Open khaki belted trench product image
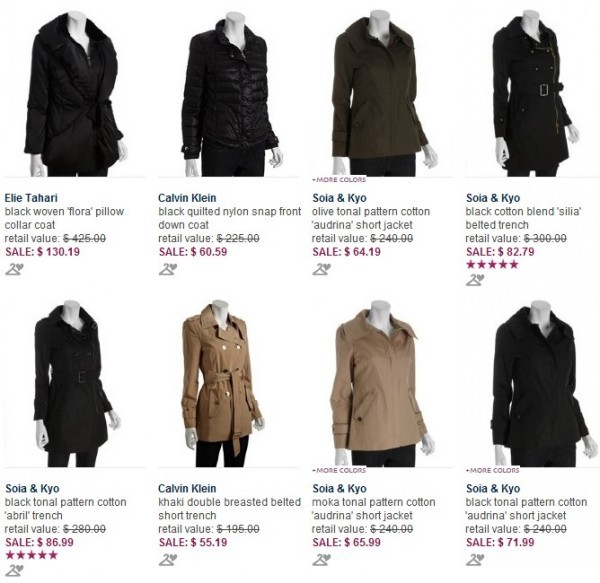 coord(224,384)
